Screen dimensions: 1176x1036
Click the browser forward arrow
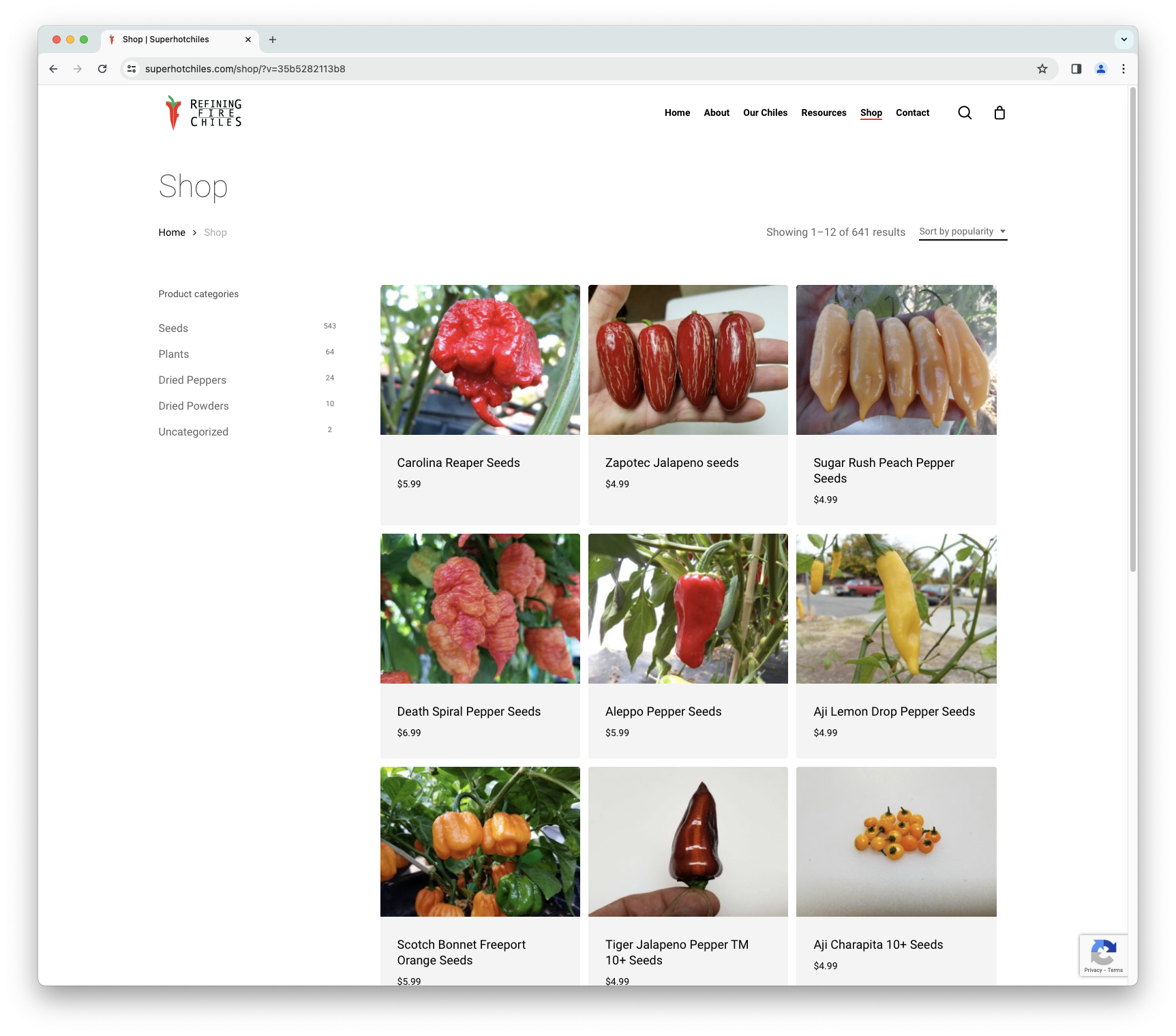78,69
